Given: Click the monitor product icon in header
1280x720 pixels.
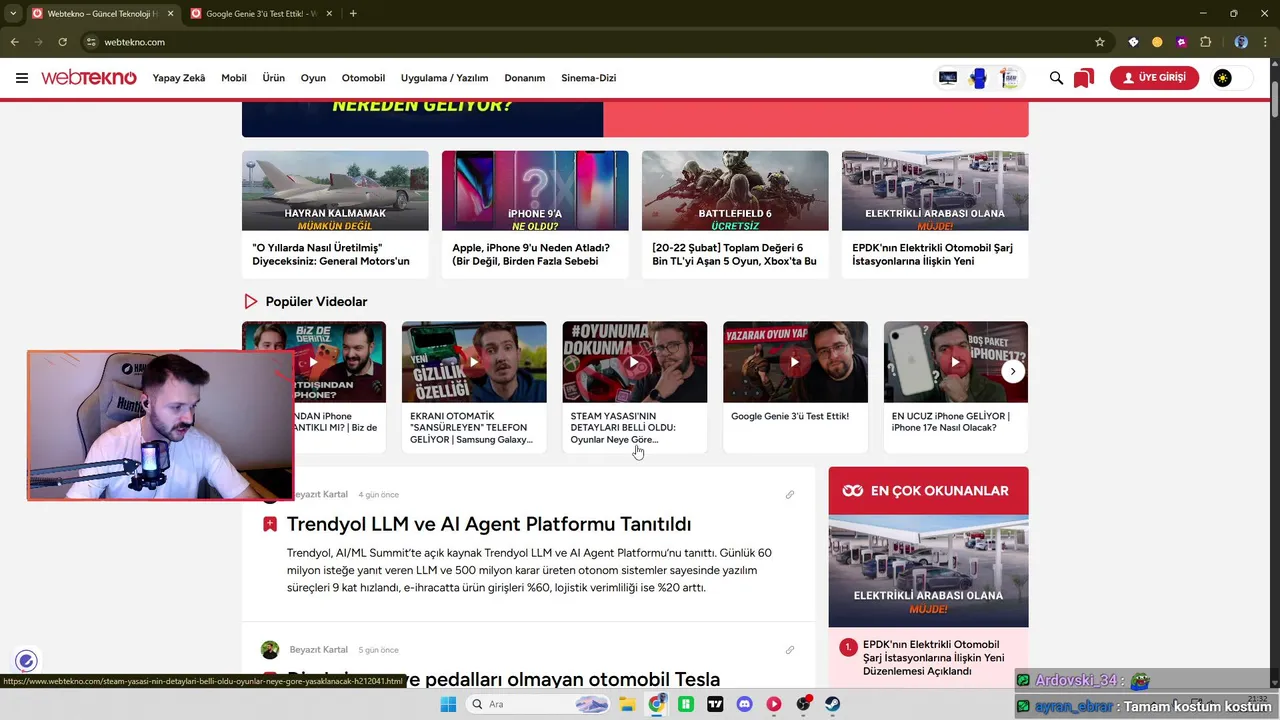Looking at the screenshot, I should (948, 78).
